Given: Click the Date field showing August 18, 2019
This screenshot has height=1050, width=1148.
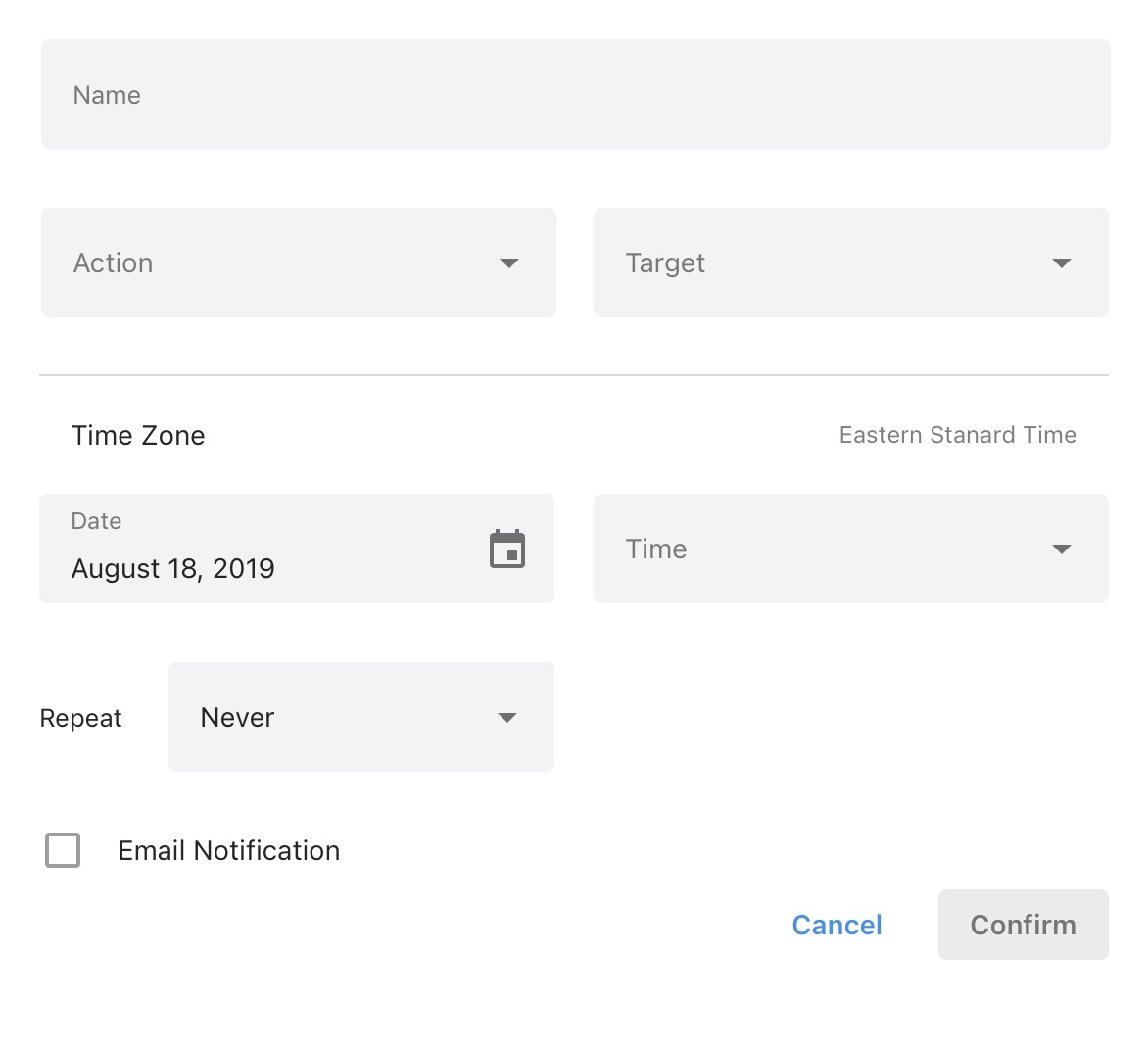Looking at the screenshot, I should [x=297, y=549].
